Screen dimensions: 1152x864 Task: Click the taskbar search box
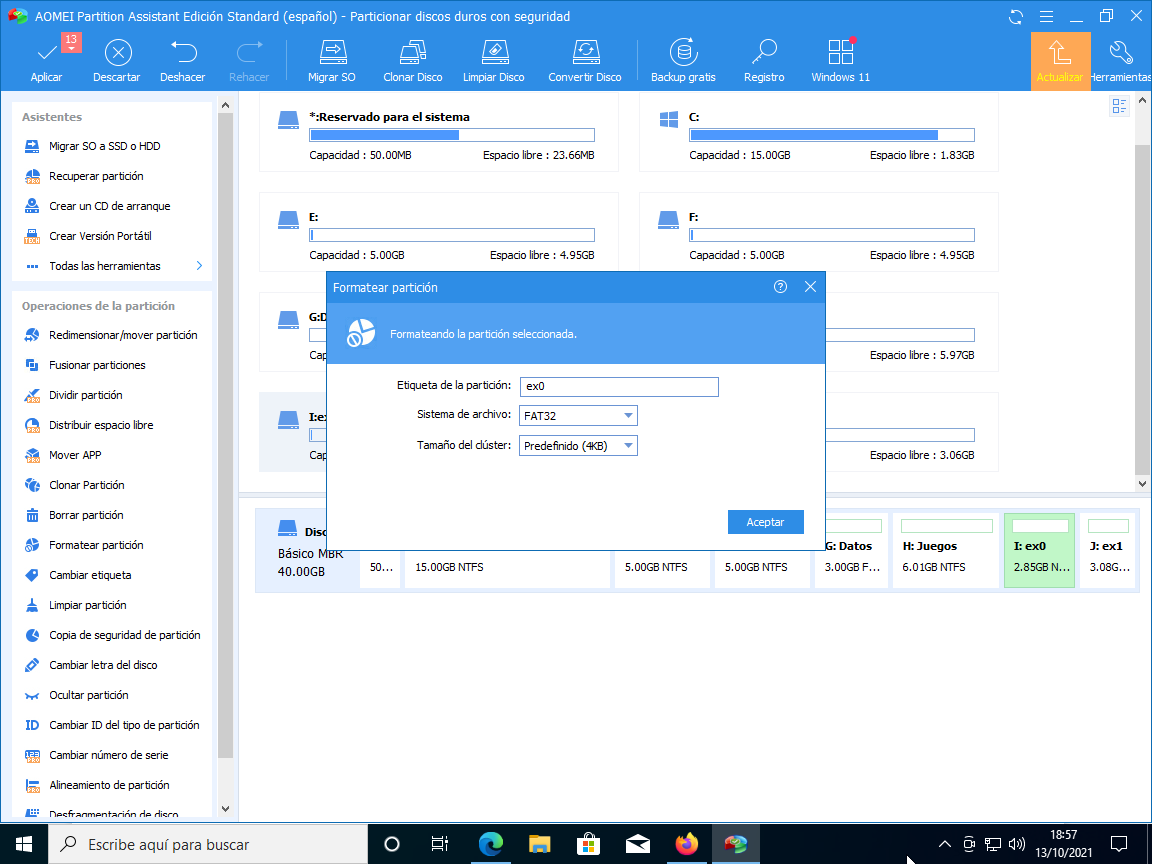pos(208,844)
